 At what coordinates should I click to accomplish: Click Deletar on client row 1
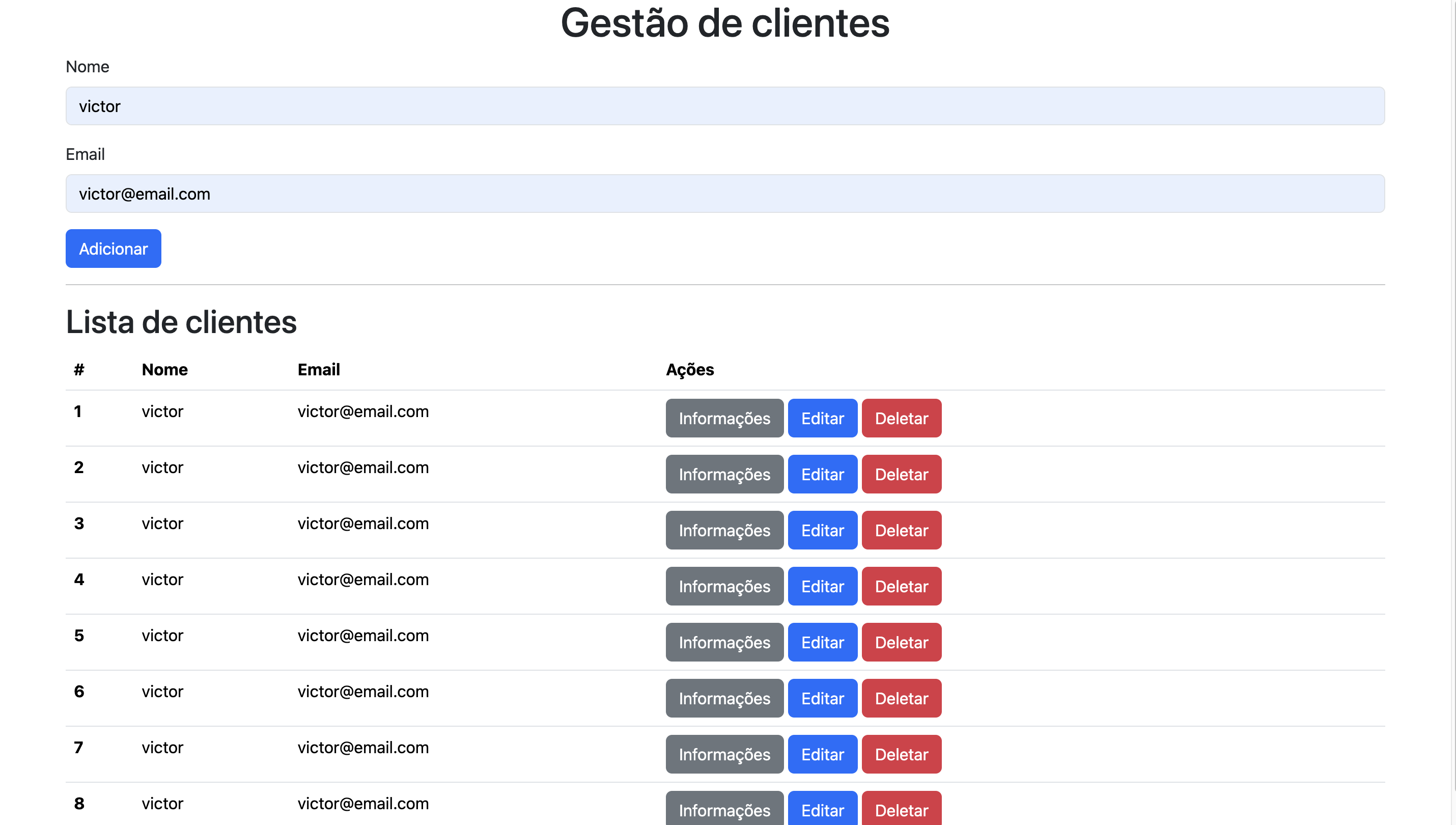coord(902,418)
